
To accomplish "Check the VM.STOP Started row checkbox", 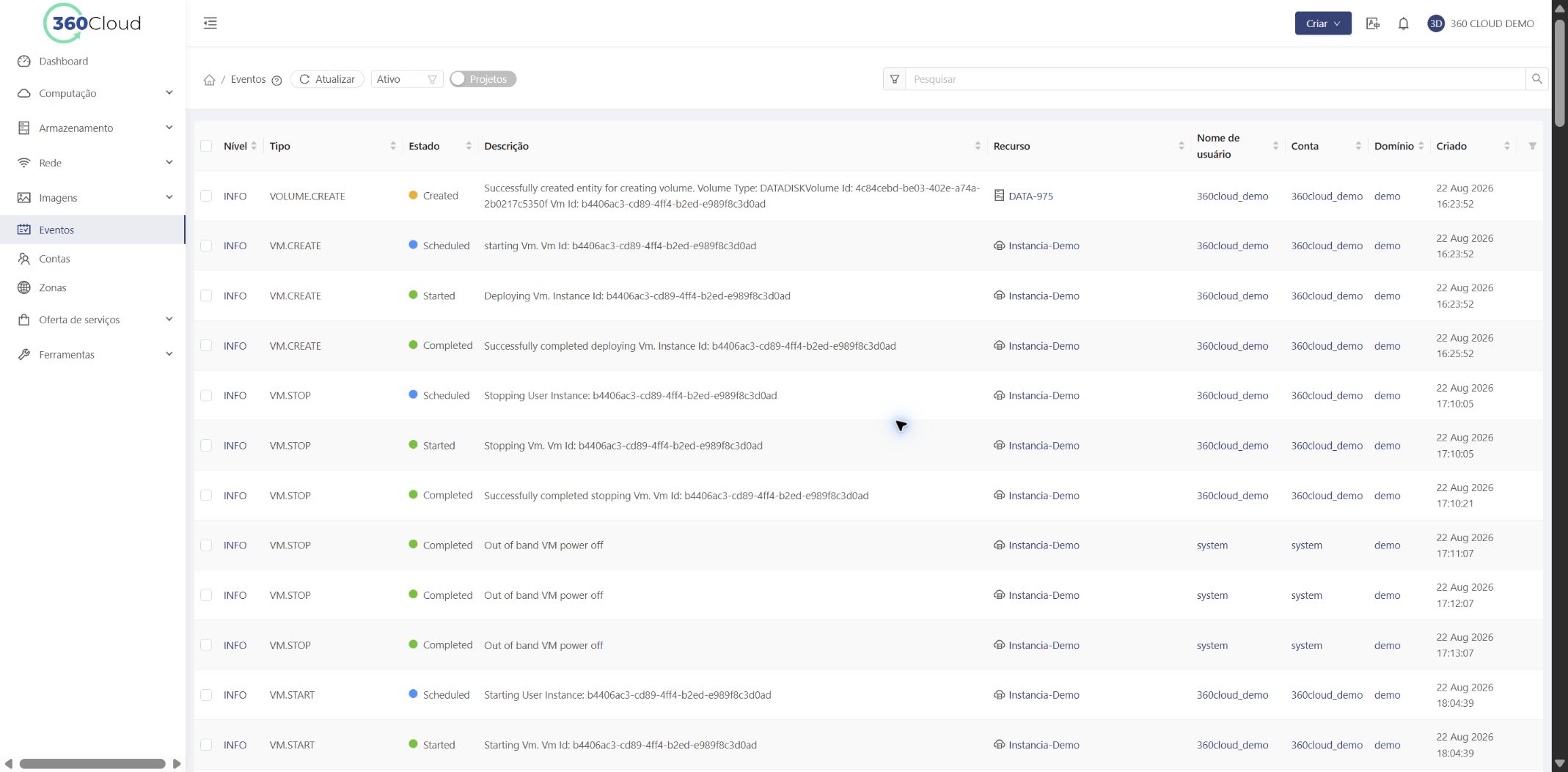I will click(206, 445).
